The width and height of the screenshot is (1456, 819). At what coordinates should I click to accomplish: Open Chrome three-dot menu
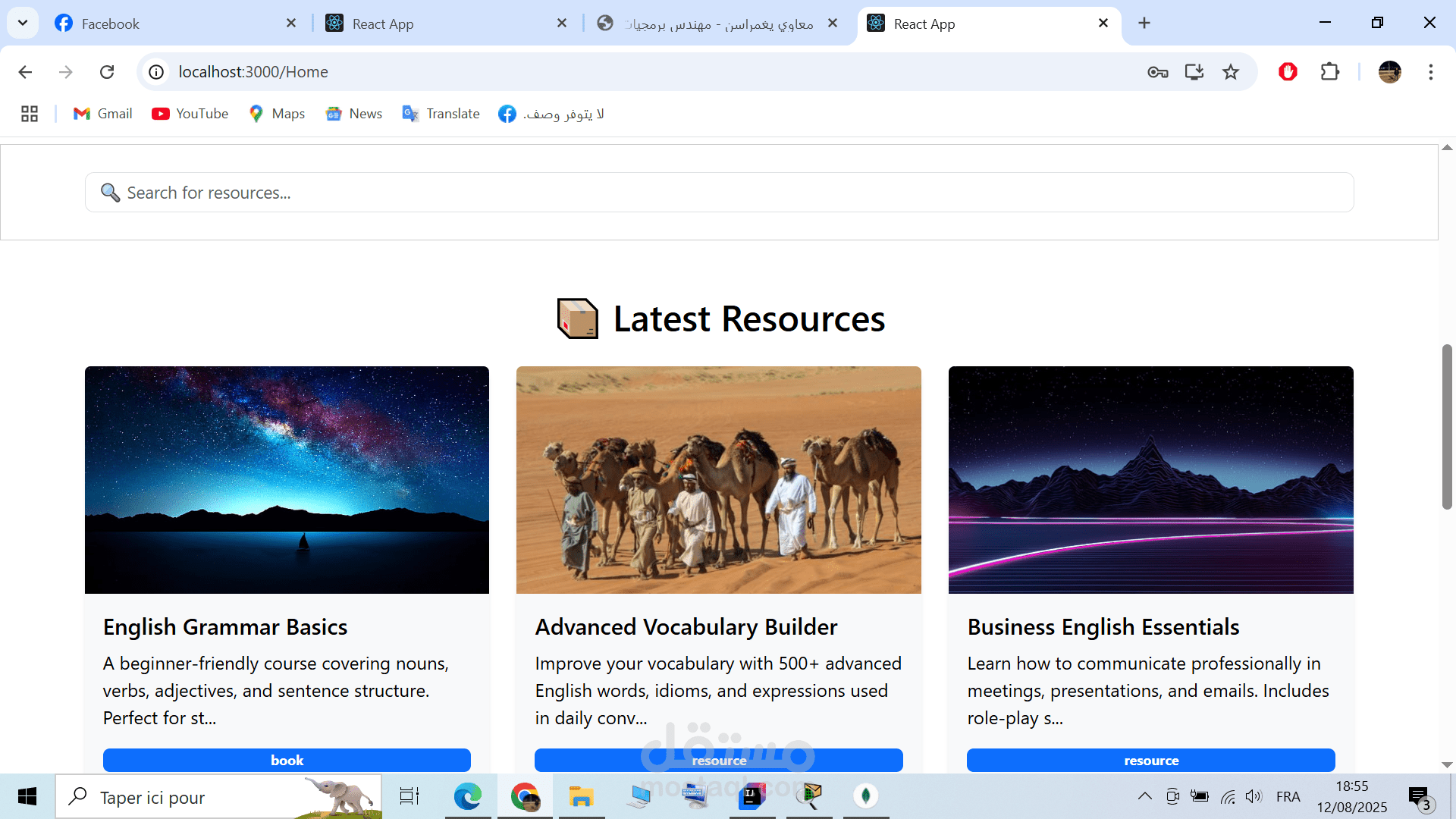1430,72
